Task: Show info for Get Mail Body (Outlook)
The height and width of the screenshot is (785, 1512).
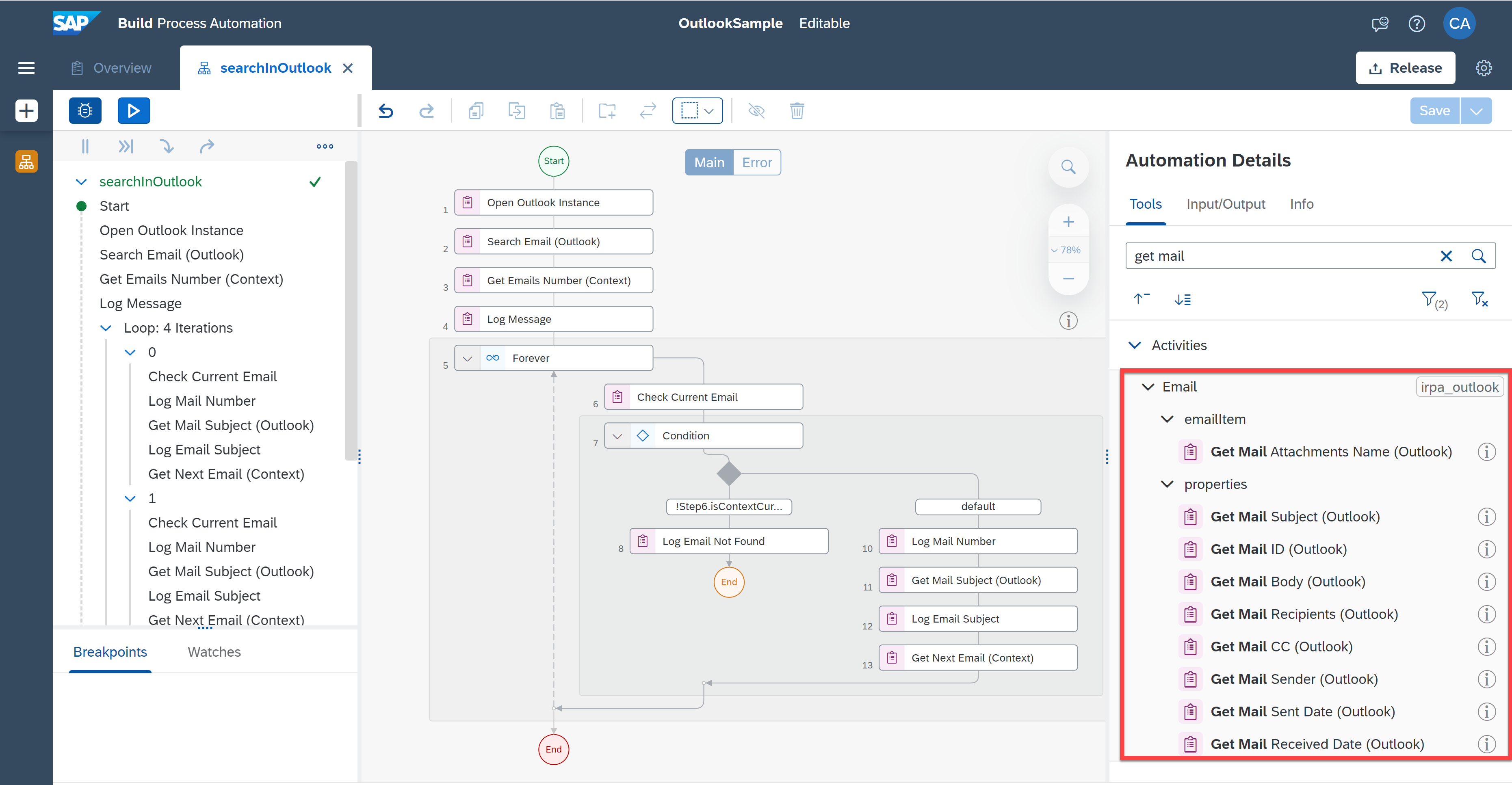Action: [x=1486, y=582]
